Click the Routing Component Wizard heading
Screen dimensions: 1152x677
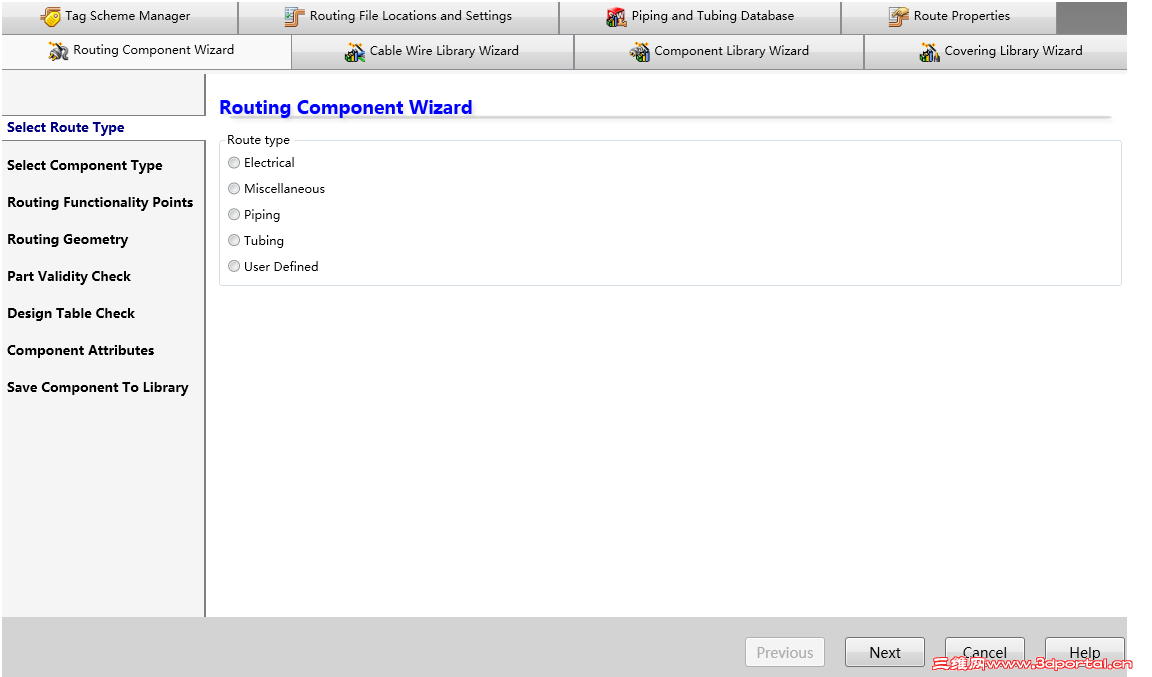(345, 107)
